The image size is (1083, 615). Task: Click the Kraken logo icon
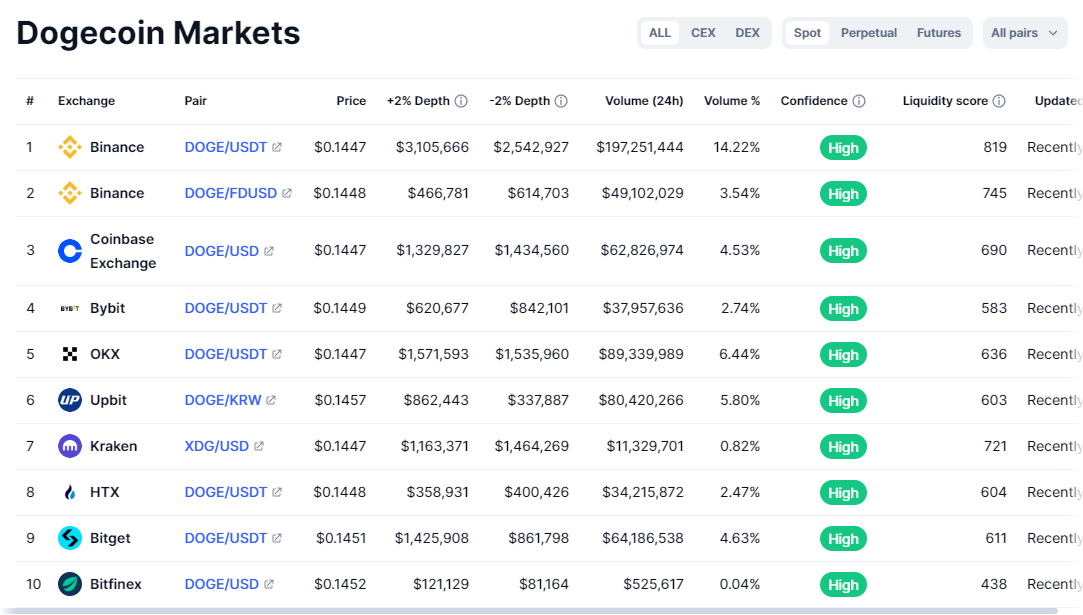pos(70,446)
